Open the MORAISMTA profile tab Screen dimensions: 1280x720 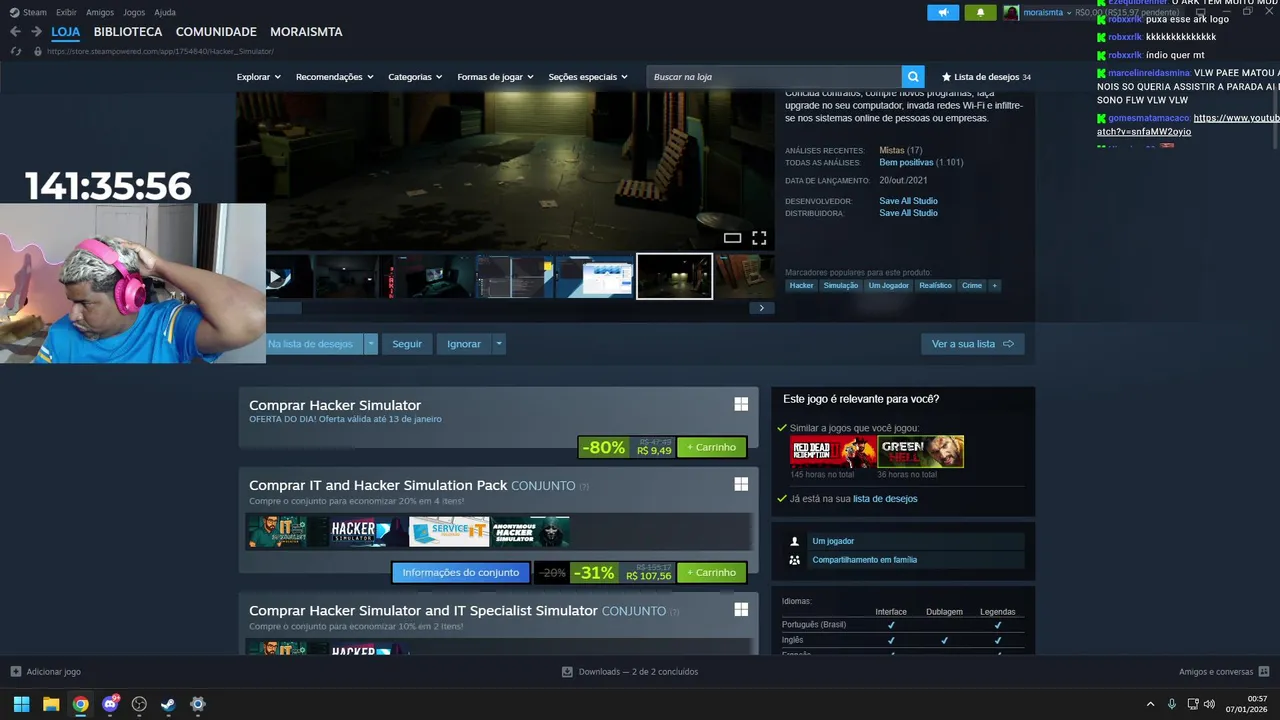coord(306,32)
